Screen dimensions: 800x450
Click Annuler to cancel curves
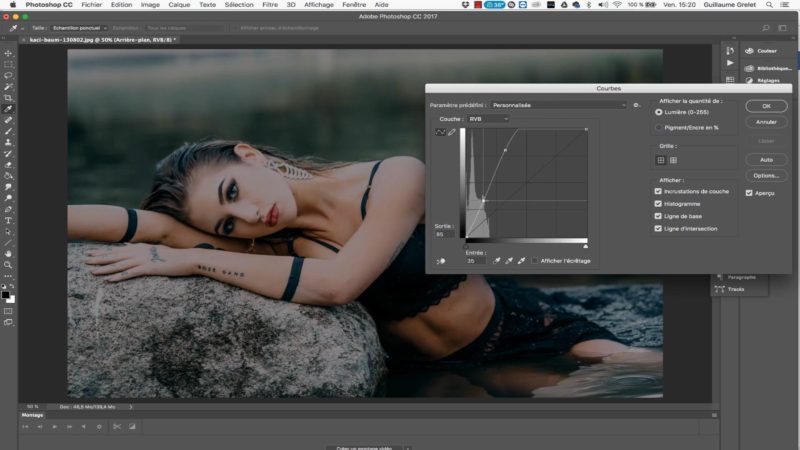point(766,122)
